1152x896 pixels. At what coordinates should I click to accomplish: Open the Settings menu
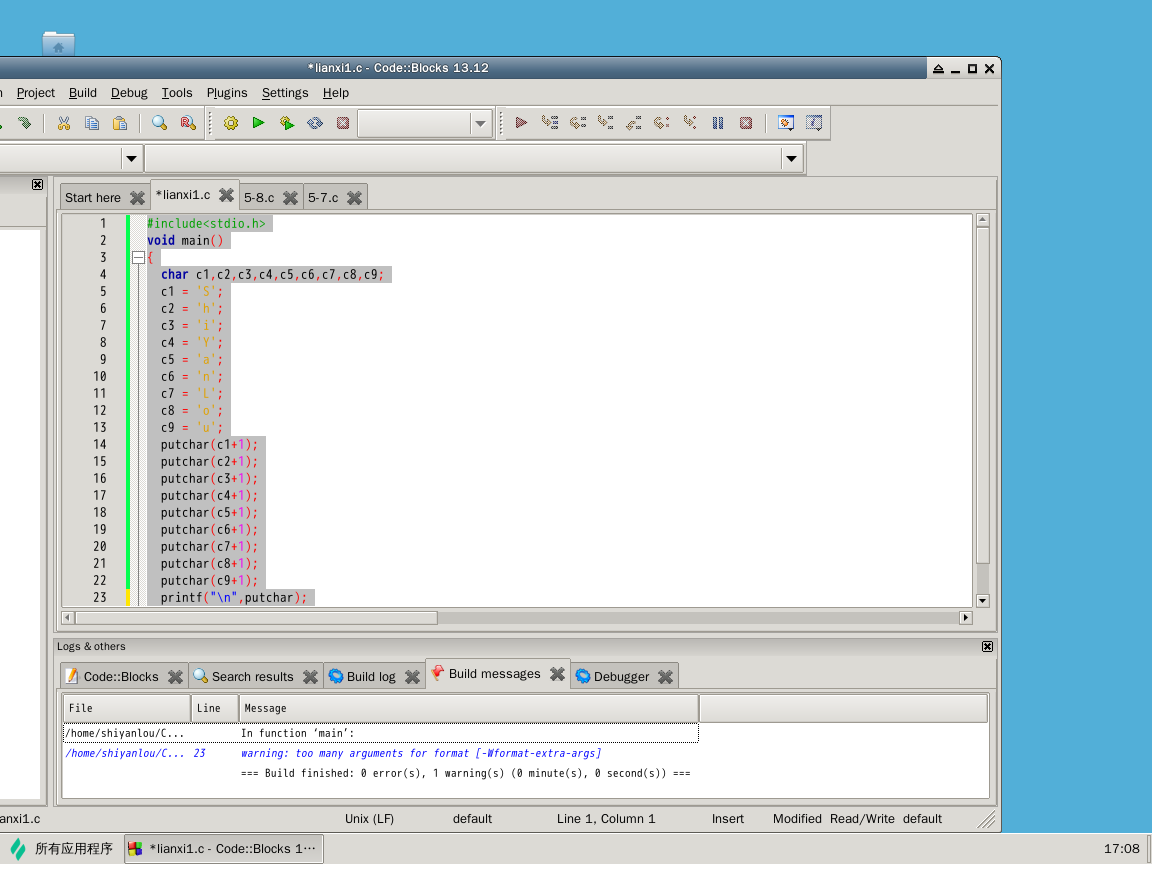[285, 93]
